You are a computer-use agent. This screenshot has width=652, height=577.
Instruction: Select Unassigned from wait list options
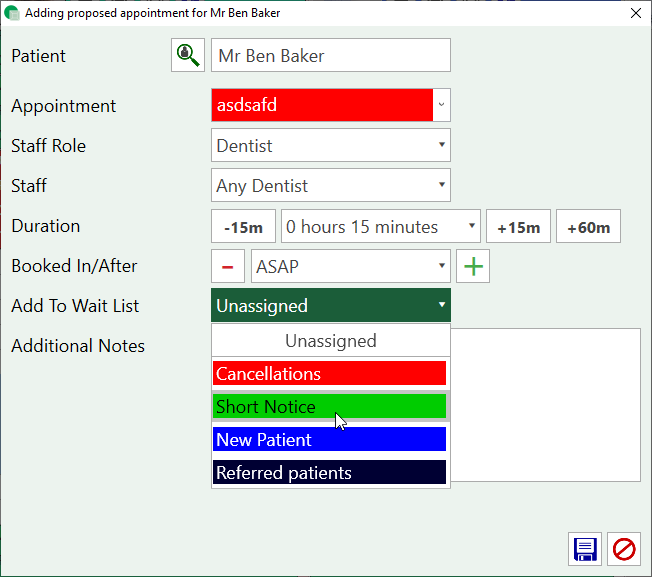[330, 341]
